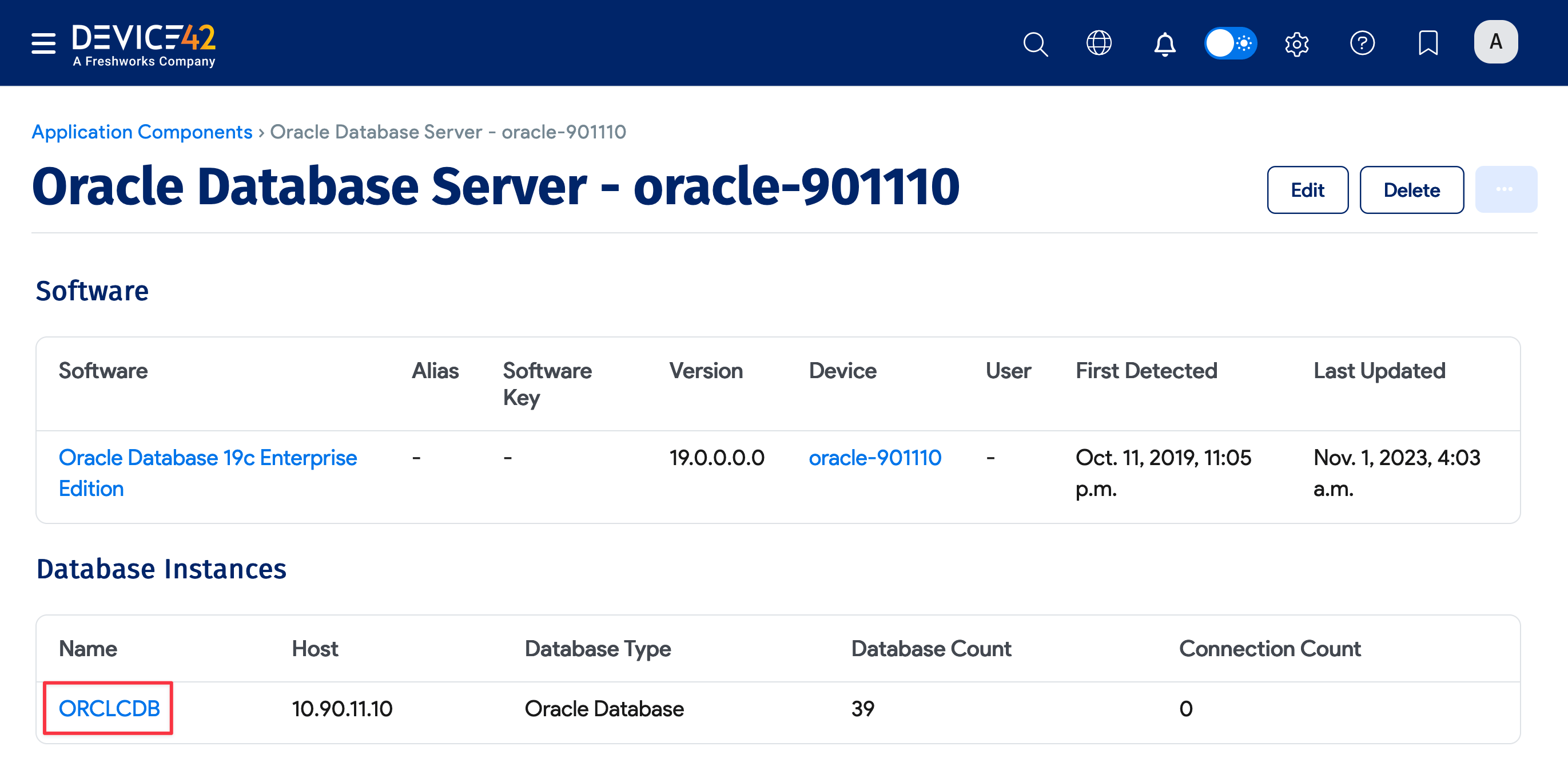Expand the ellipsis more-actions button
The height and width of the screenshot is (762, 1568).
(1506, 189)
